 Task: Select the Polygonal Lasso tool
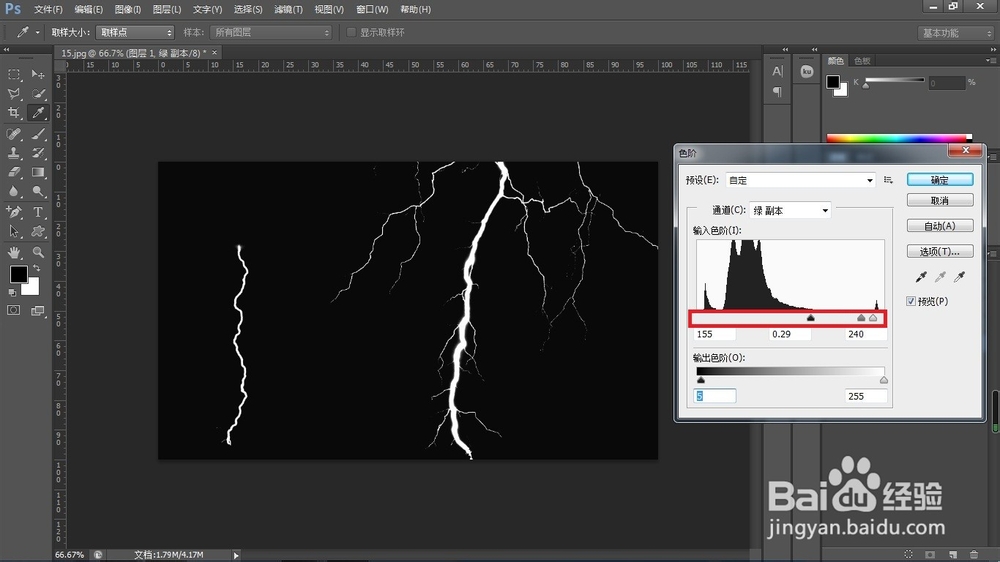(x=14, y=94)
